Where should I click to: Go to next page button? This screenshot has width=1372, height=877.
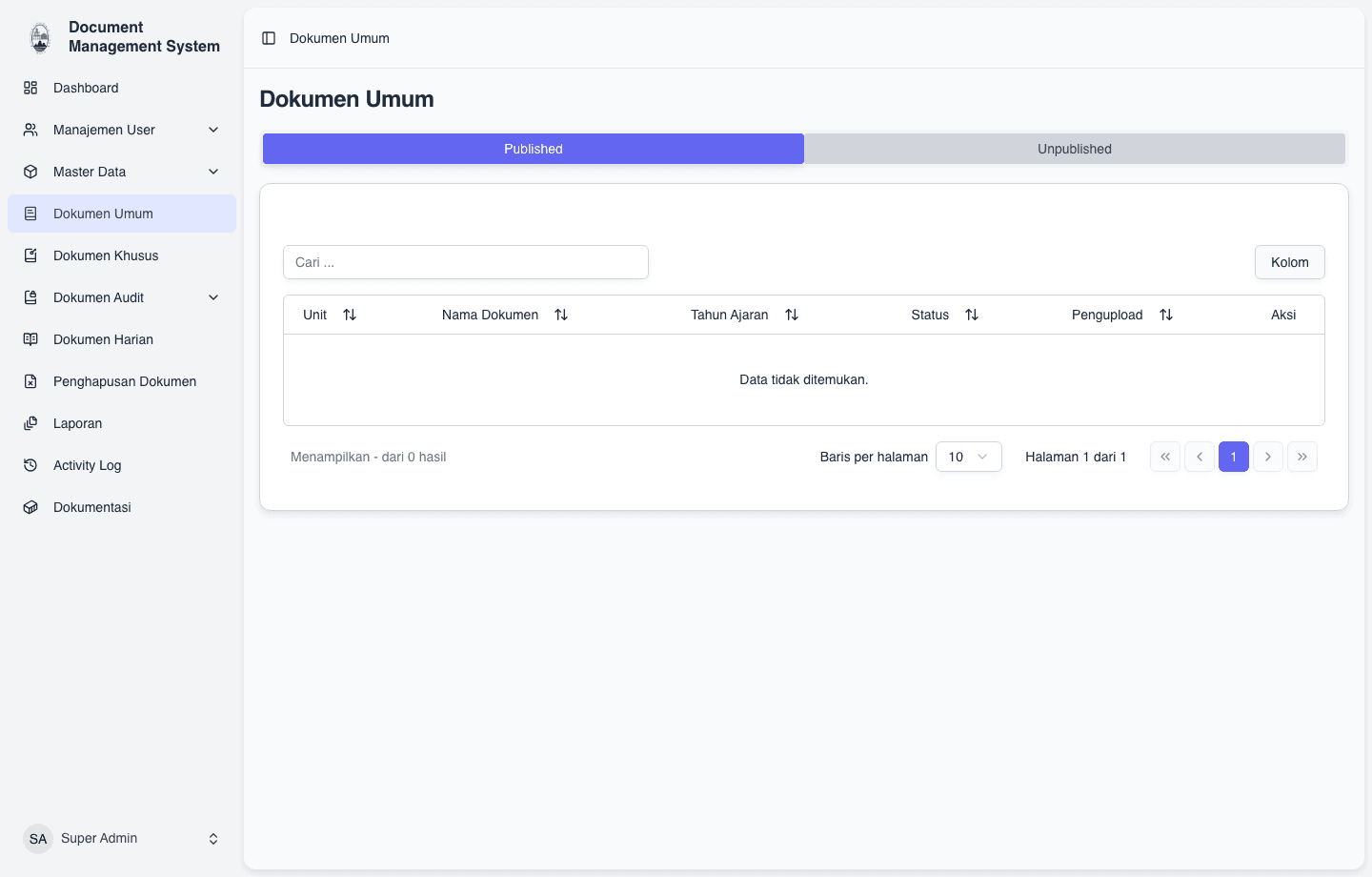1268,457
